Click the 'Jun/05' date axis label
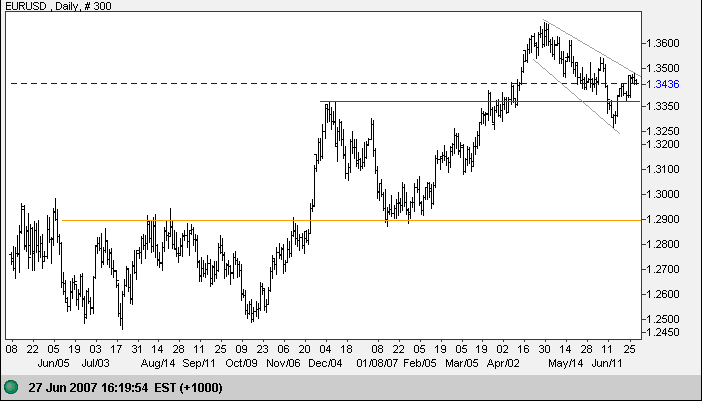This screenshot has width=702, height=401. (53, 363)
